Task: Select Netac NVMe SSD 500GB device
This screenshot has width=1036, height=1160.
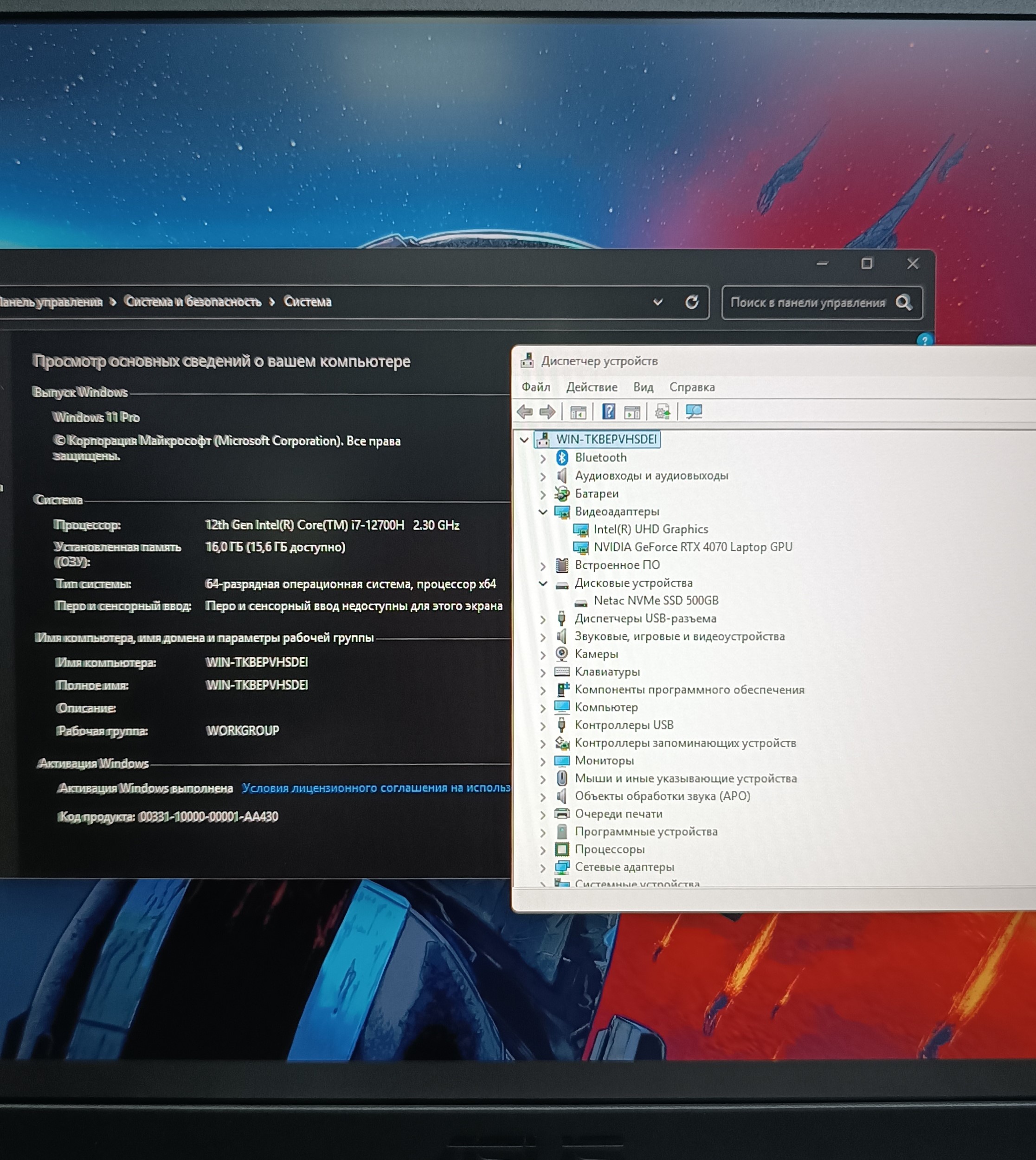Action: click(x=656, y=601)
